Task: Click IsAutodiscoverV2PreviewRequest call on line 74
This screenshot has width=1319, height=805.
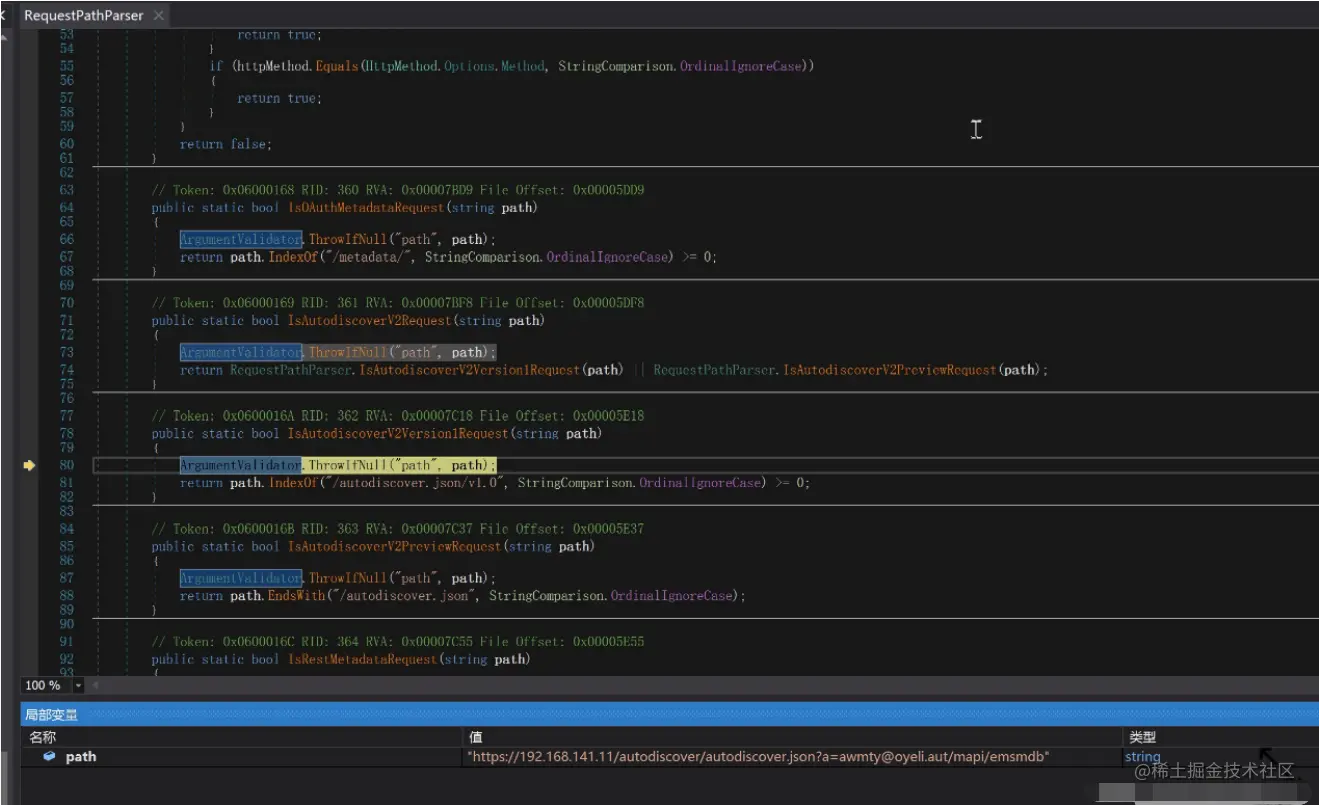Action: point(890,370)
